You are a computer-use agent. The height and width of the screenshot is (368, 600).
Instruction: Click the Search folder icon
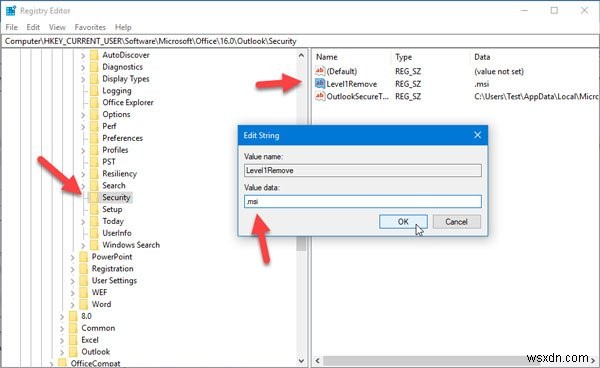click(x=94, y=186)
